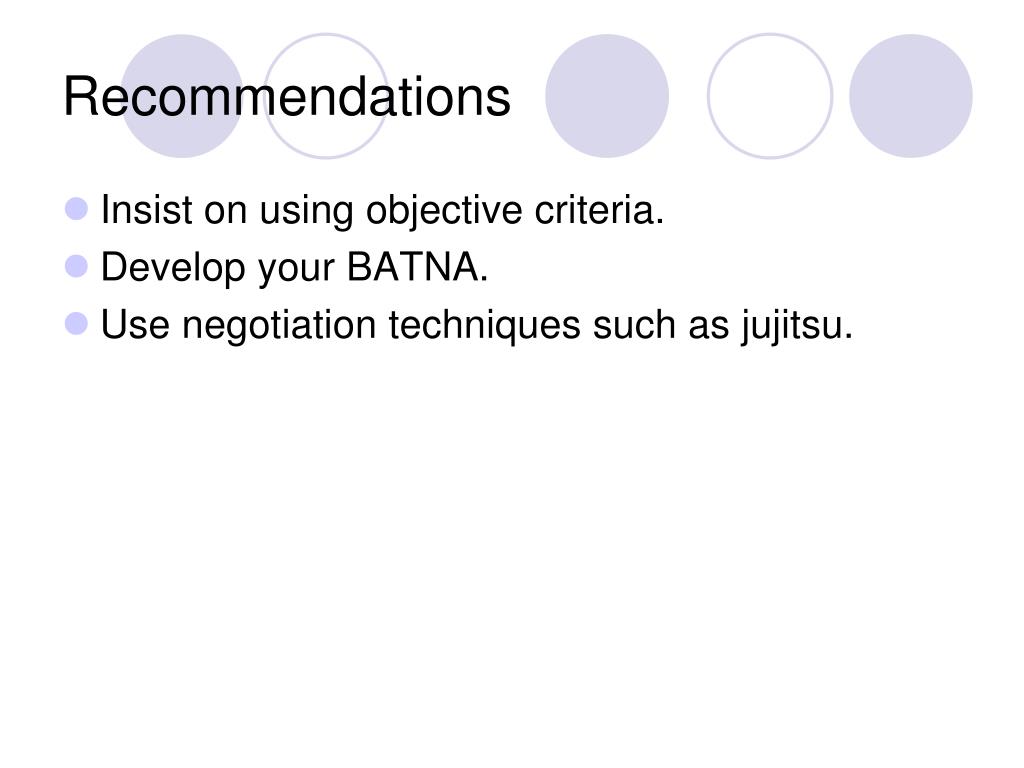Screen dimensions: 1024x768
Task: Select the line "Develop your BATNA."
Action: click(295, 268)
